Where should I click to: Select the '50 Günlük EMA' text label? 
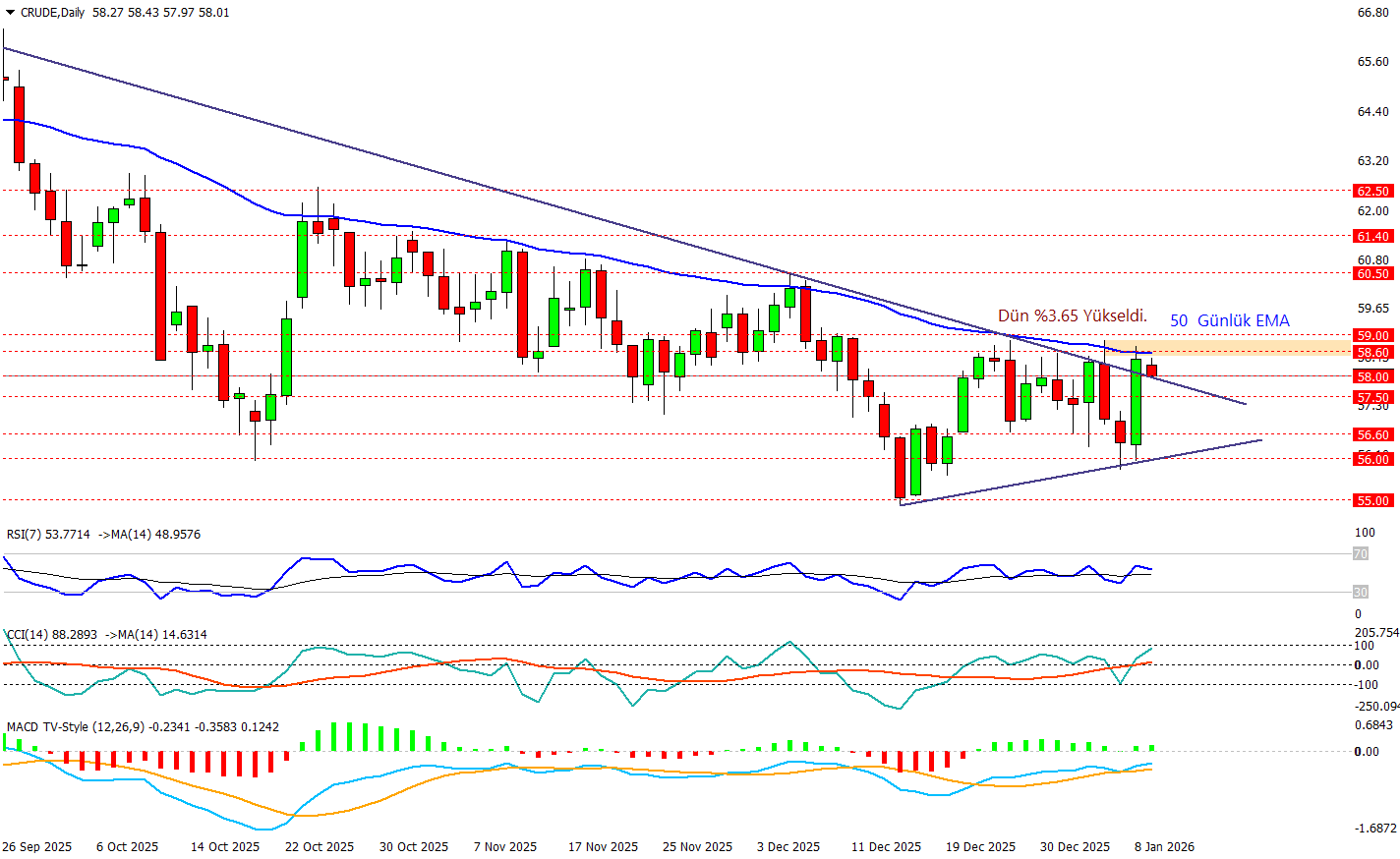point(1229,321)
